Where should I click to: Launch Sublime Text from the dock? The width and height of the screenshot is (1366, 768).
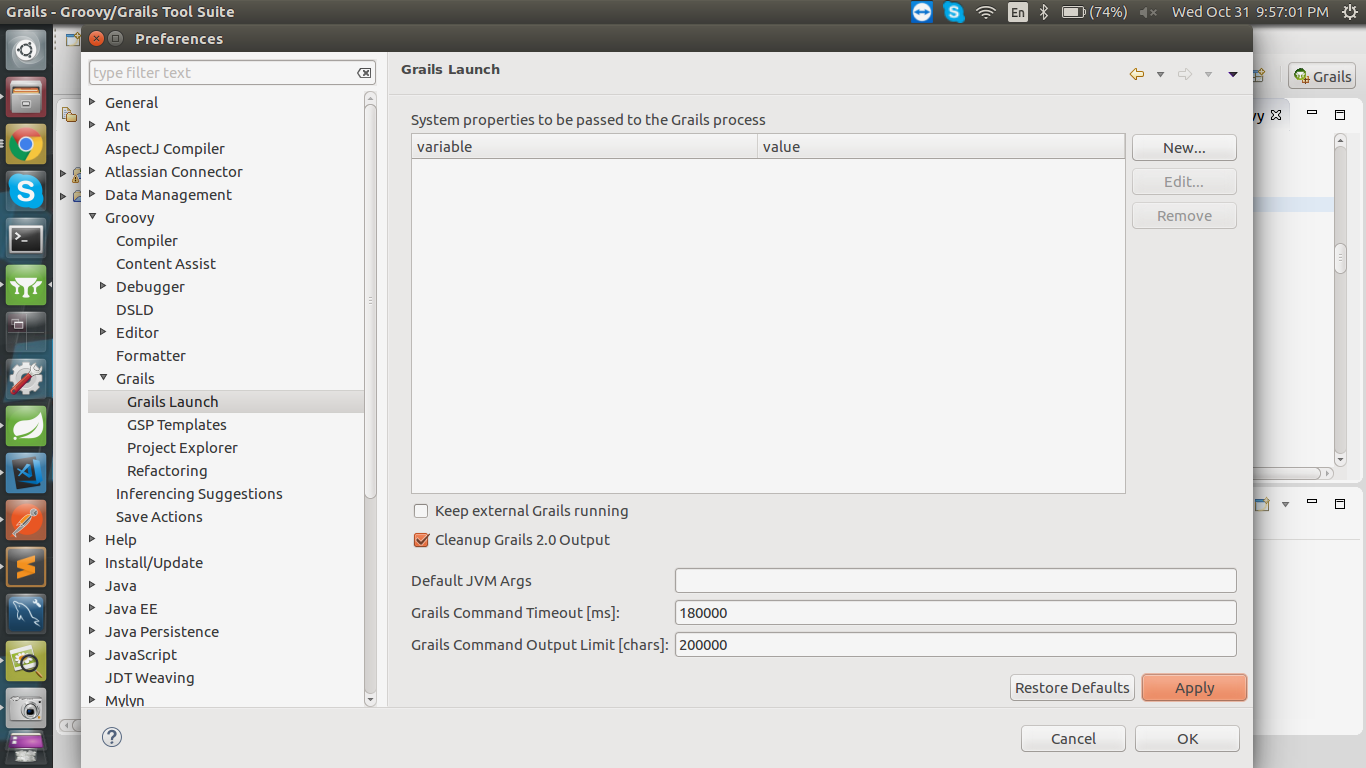(26, 567)
